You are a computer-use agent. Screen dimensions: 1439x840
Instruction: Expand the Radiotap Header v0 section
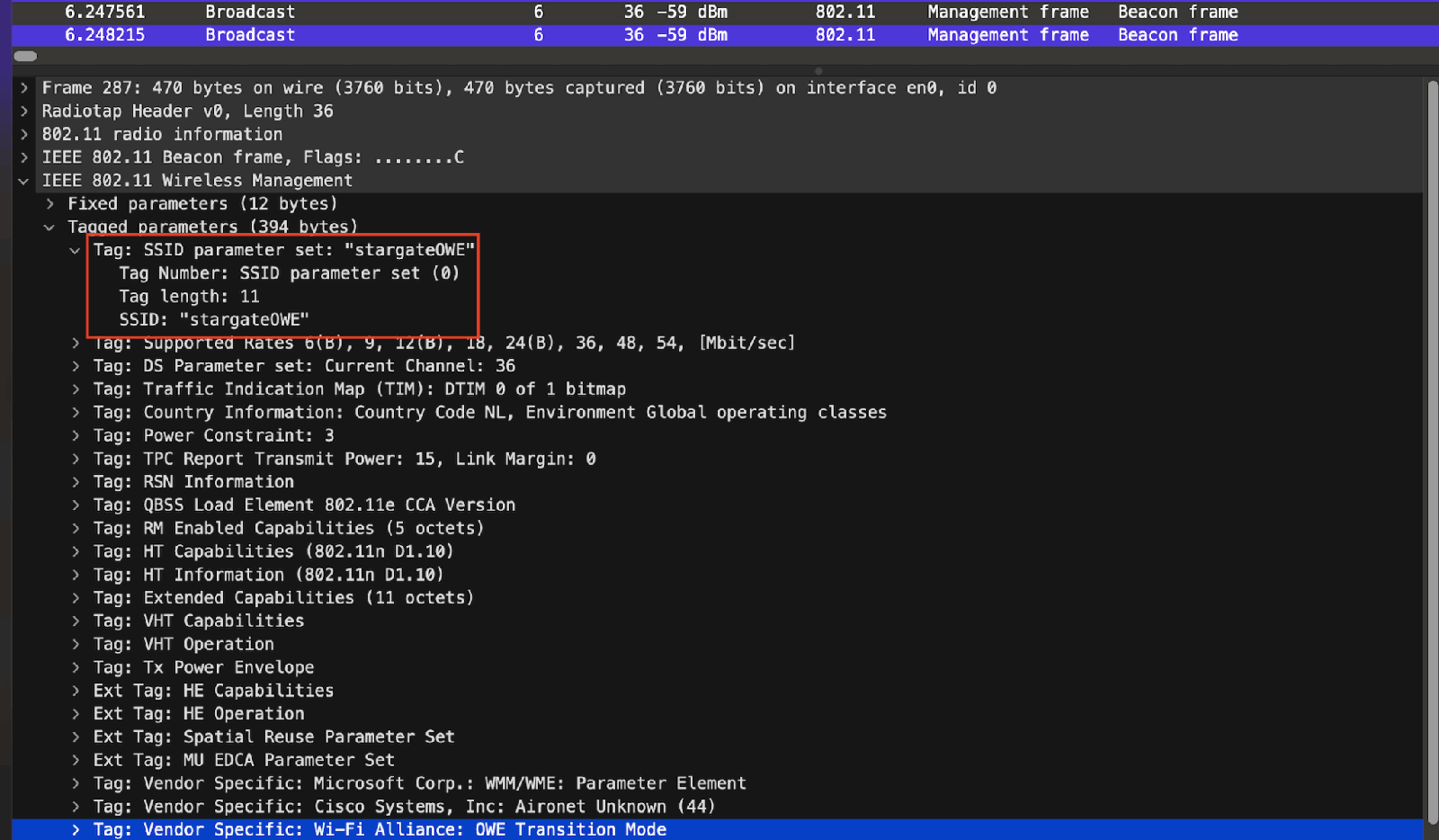point(24,112)
